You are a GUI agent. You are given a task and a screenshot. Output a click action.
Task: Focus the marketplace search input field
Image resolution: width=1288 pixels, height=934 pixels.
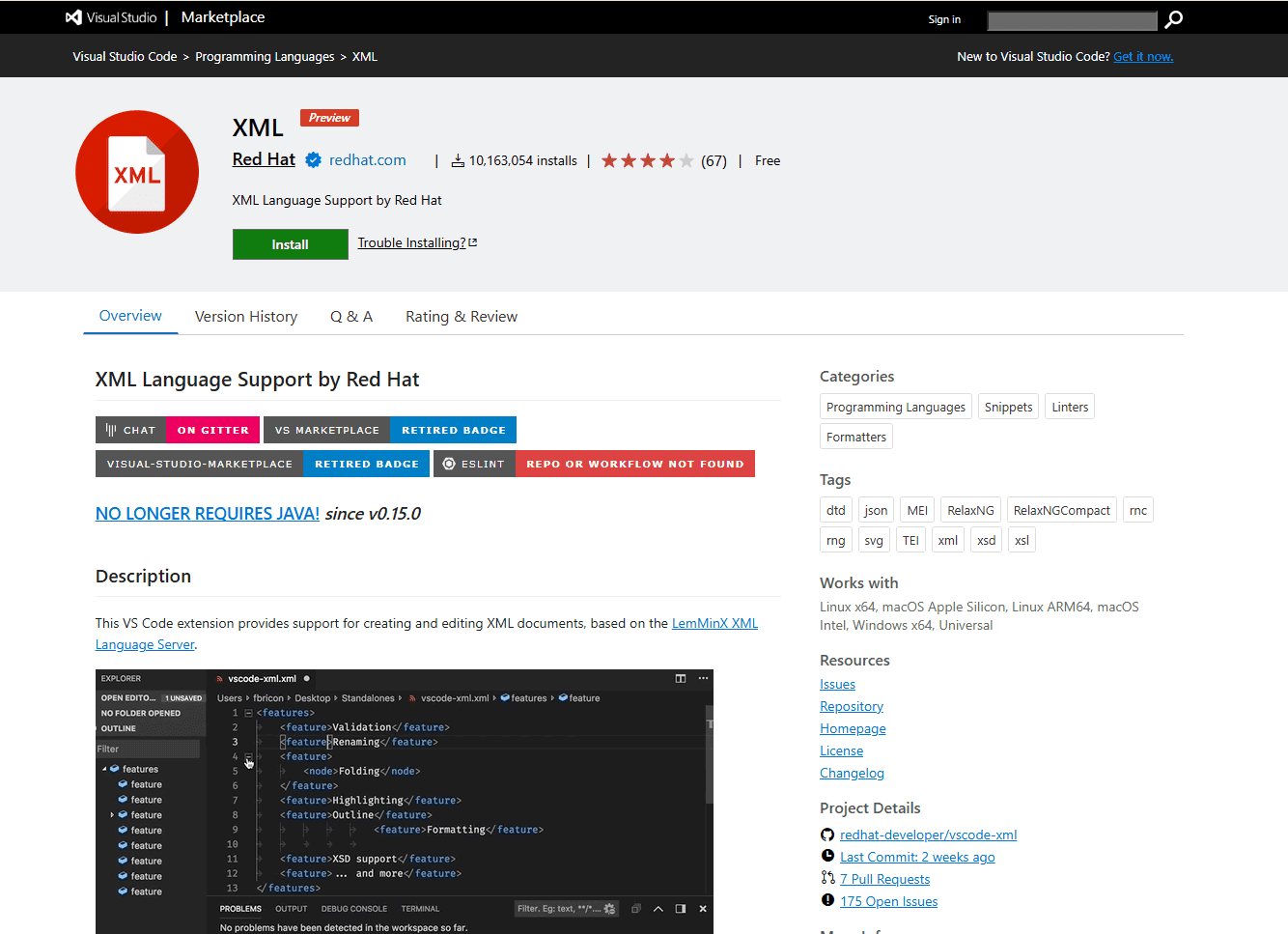(x=1072, y=20)
